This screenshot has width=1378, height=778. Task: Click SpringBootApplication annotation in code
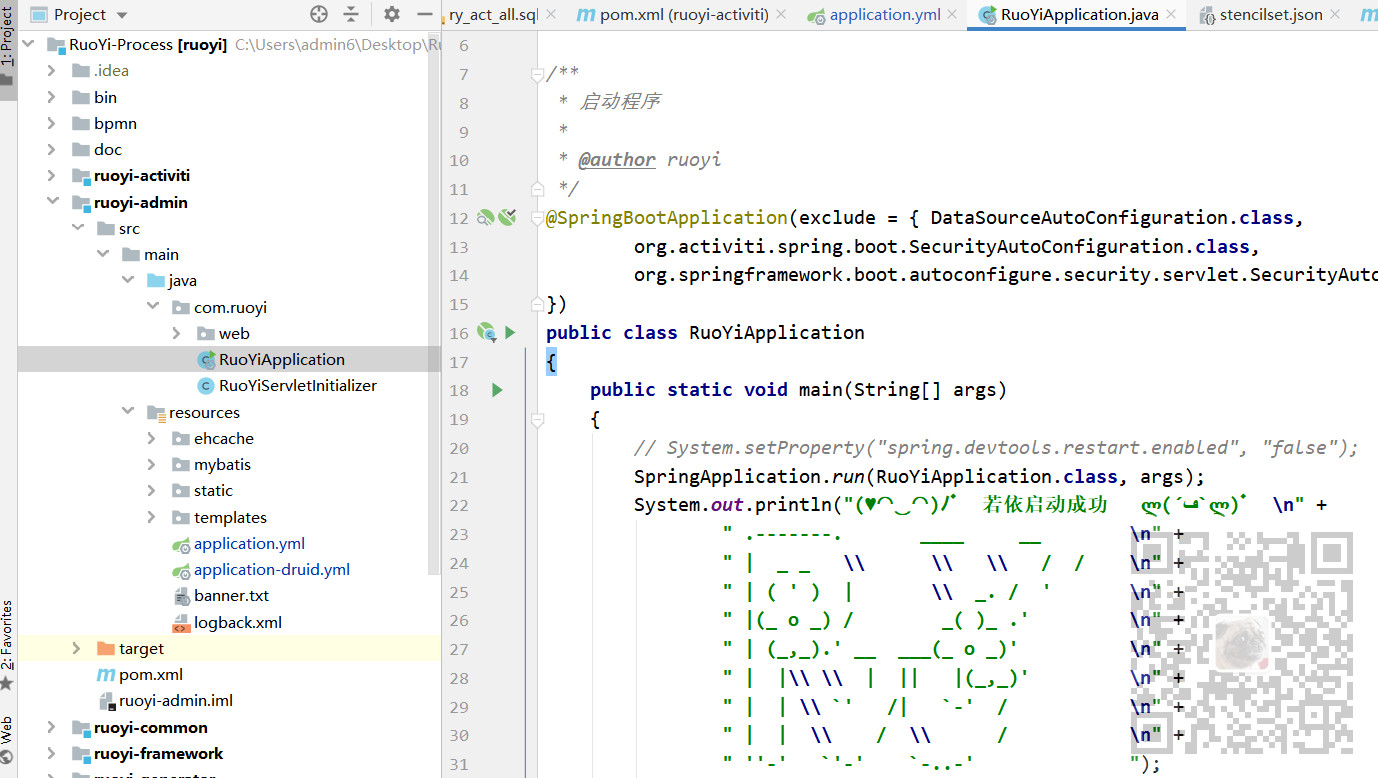tap(667, 218)
